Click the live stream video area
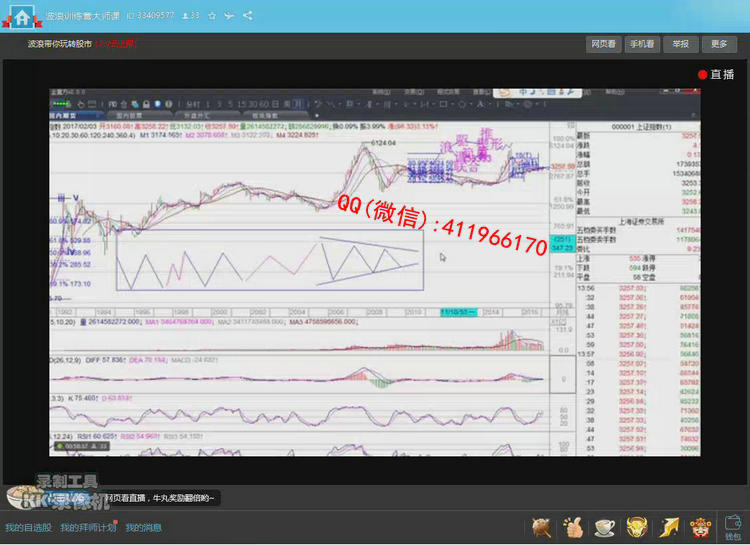Image resolution: width=750 pixels, height=545 pixels. coord(375,272)
